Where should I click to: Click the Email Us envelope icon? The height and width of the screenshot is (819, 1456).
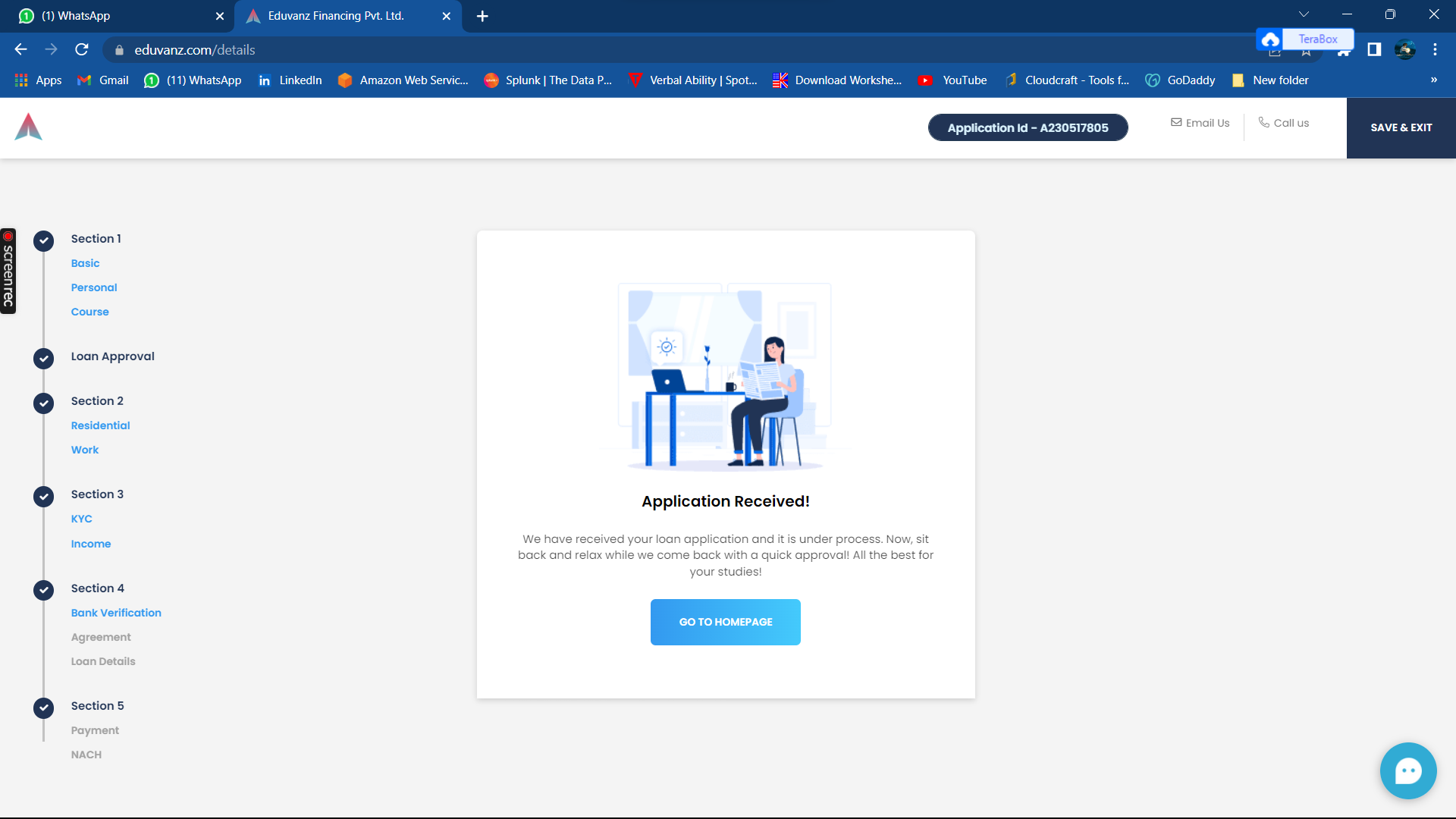[1177, 122]
